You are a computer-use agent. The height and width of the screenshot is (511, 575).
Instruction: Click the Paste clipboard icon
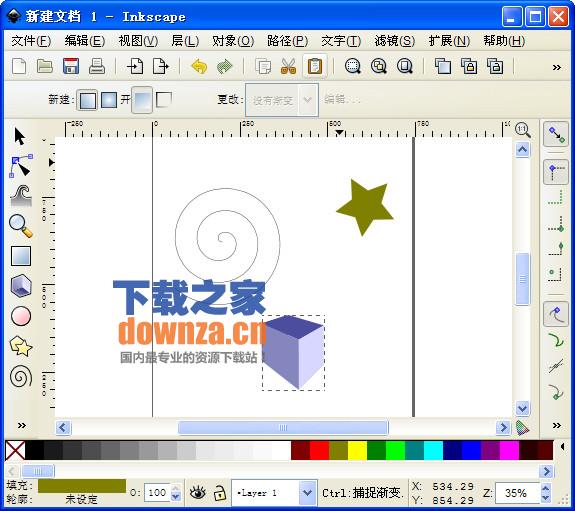315,66
